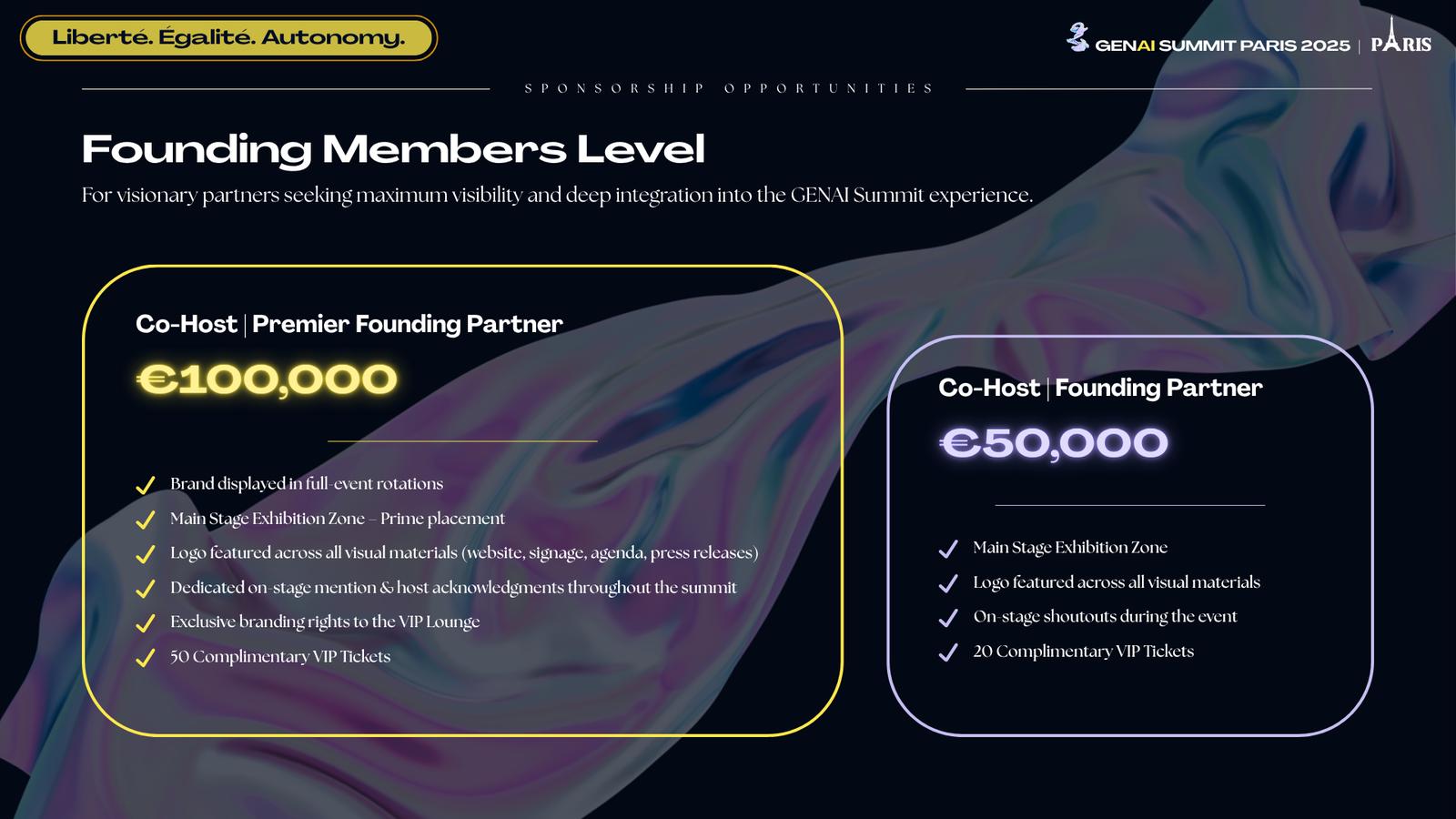
Task: Click the GENAI Summit snake logo icon
Action: [x=1077, y=37]
